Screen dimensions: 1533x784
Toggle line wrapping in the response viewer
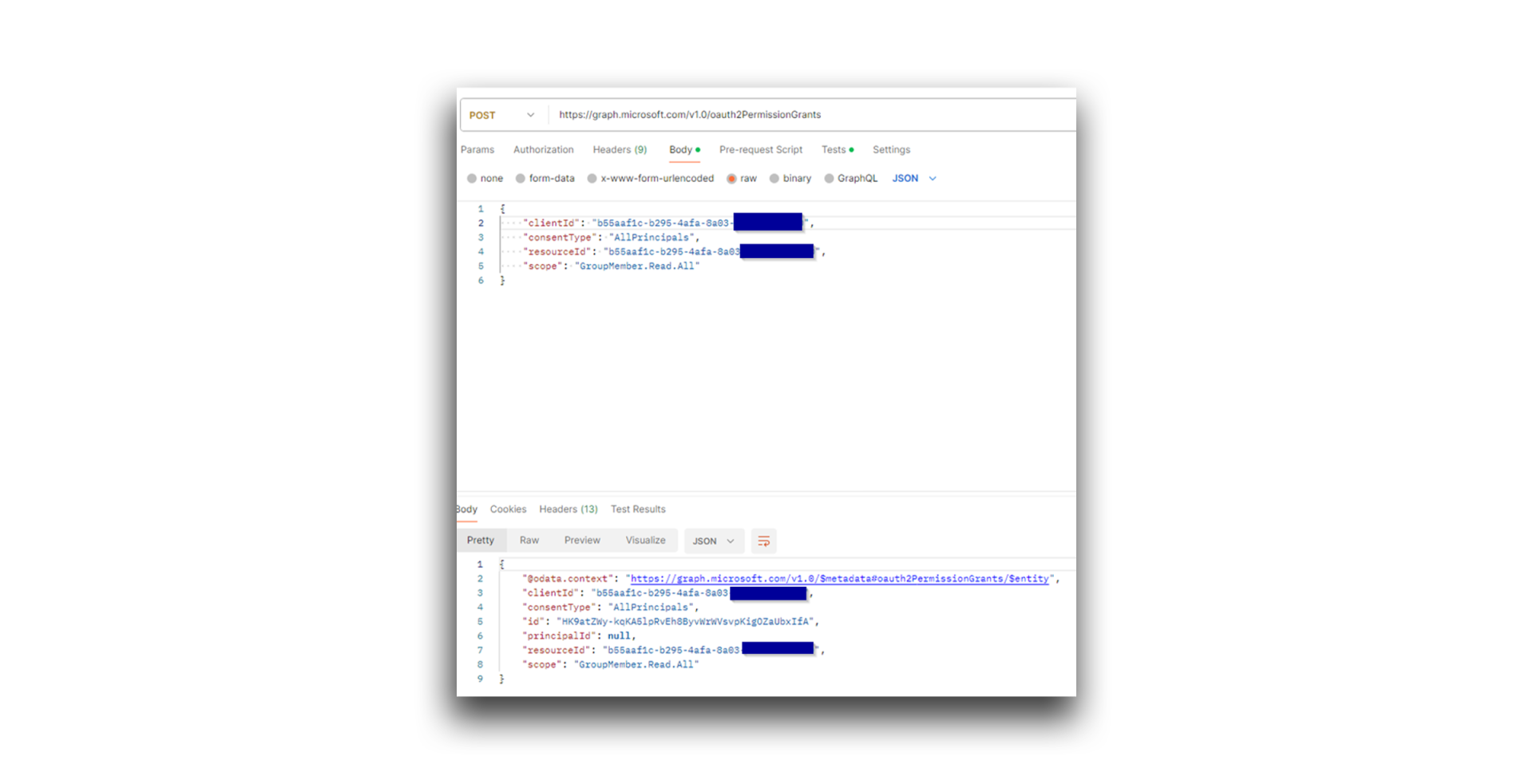pyautogui.click(x=763, y=540)
